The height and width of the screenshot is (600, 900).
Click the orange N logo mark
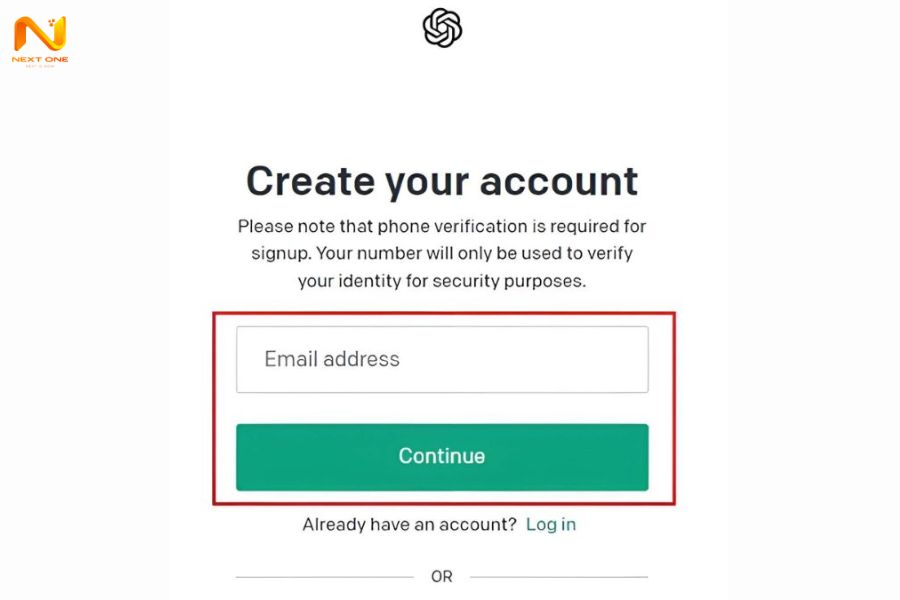pyautogui.click(x=40, y=33)
